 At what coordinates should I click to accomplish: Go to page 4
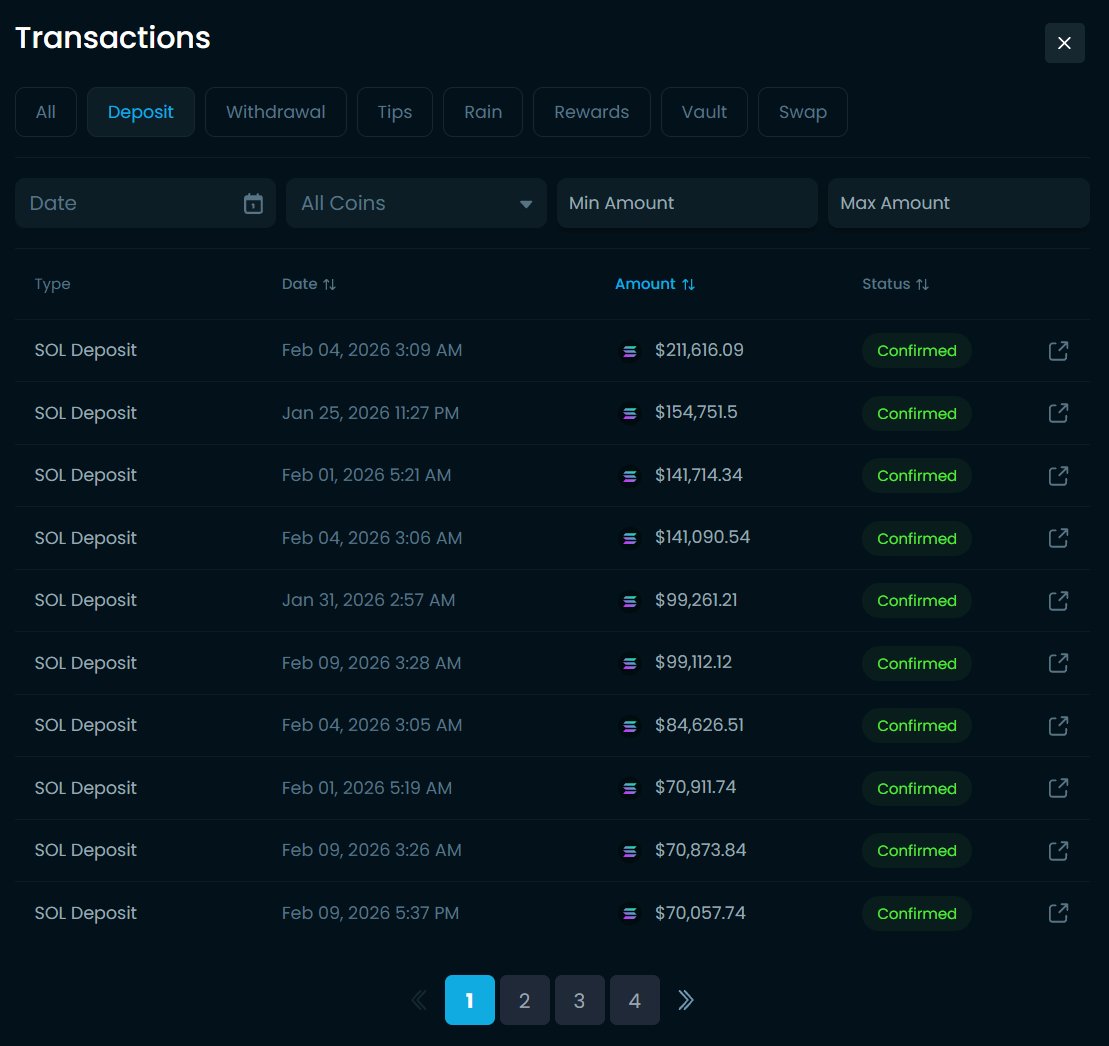[x=635, y=1000]
